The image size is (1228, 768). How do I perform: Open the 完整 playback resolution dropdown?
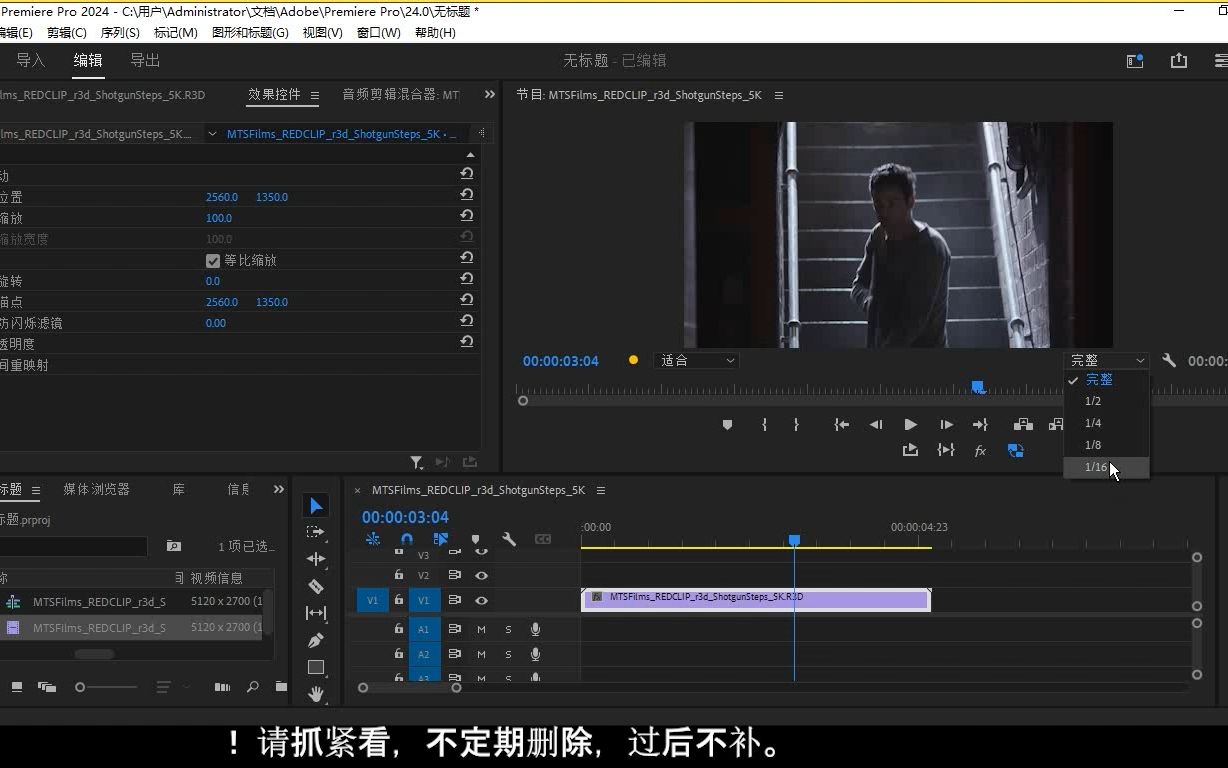coord(1106,361)
